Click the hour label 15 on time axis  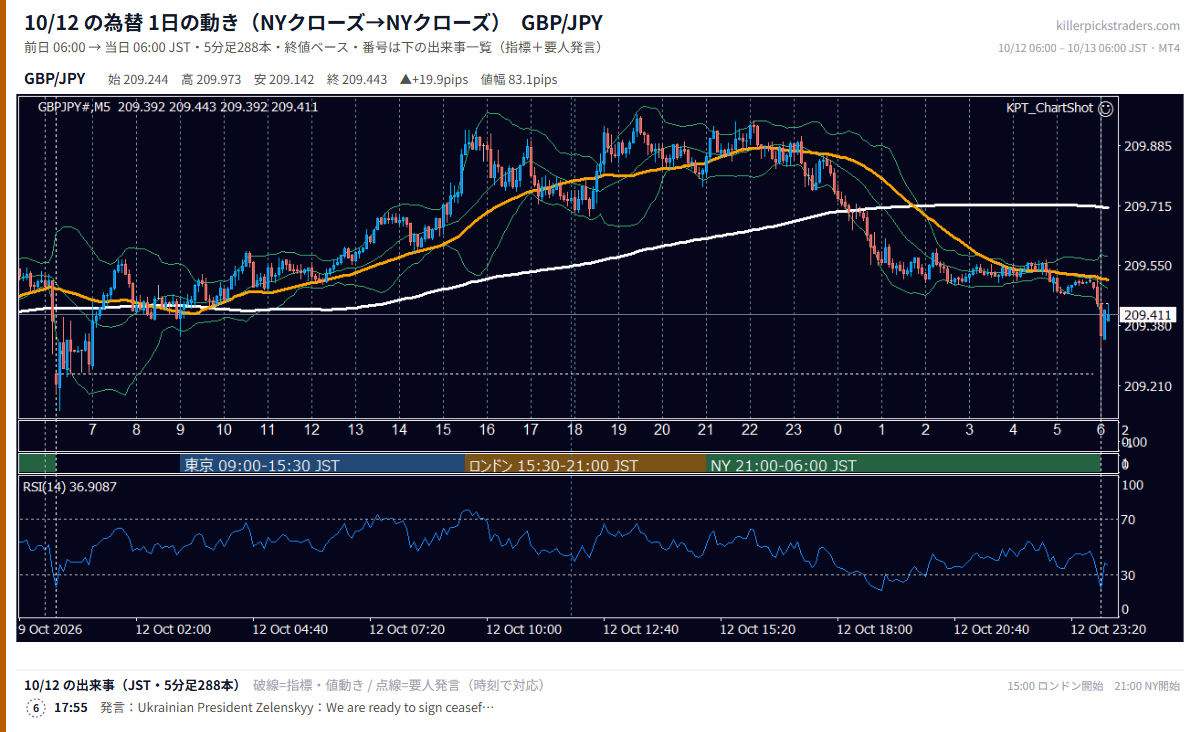coord(443,429)
